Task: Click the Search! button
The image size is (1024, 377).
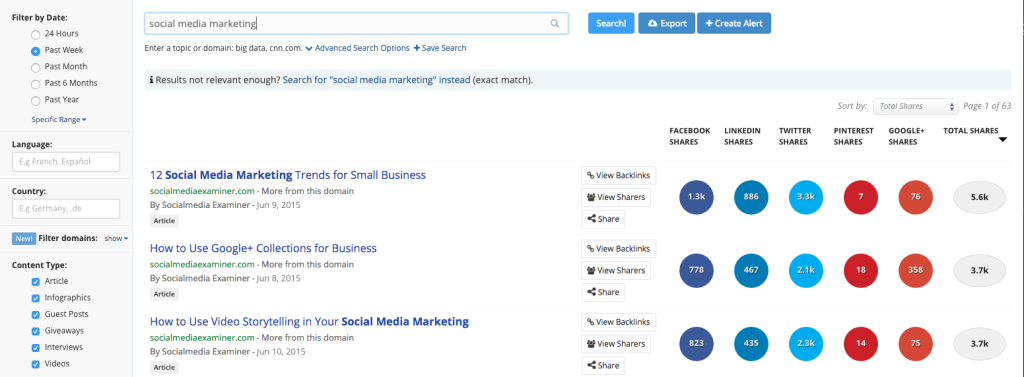Action: 611,23
